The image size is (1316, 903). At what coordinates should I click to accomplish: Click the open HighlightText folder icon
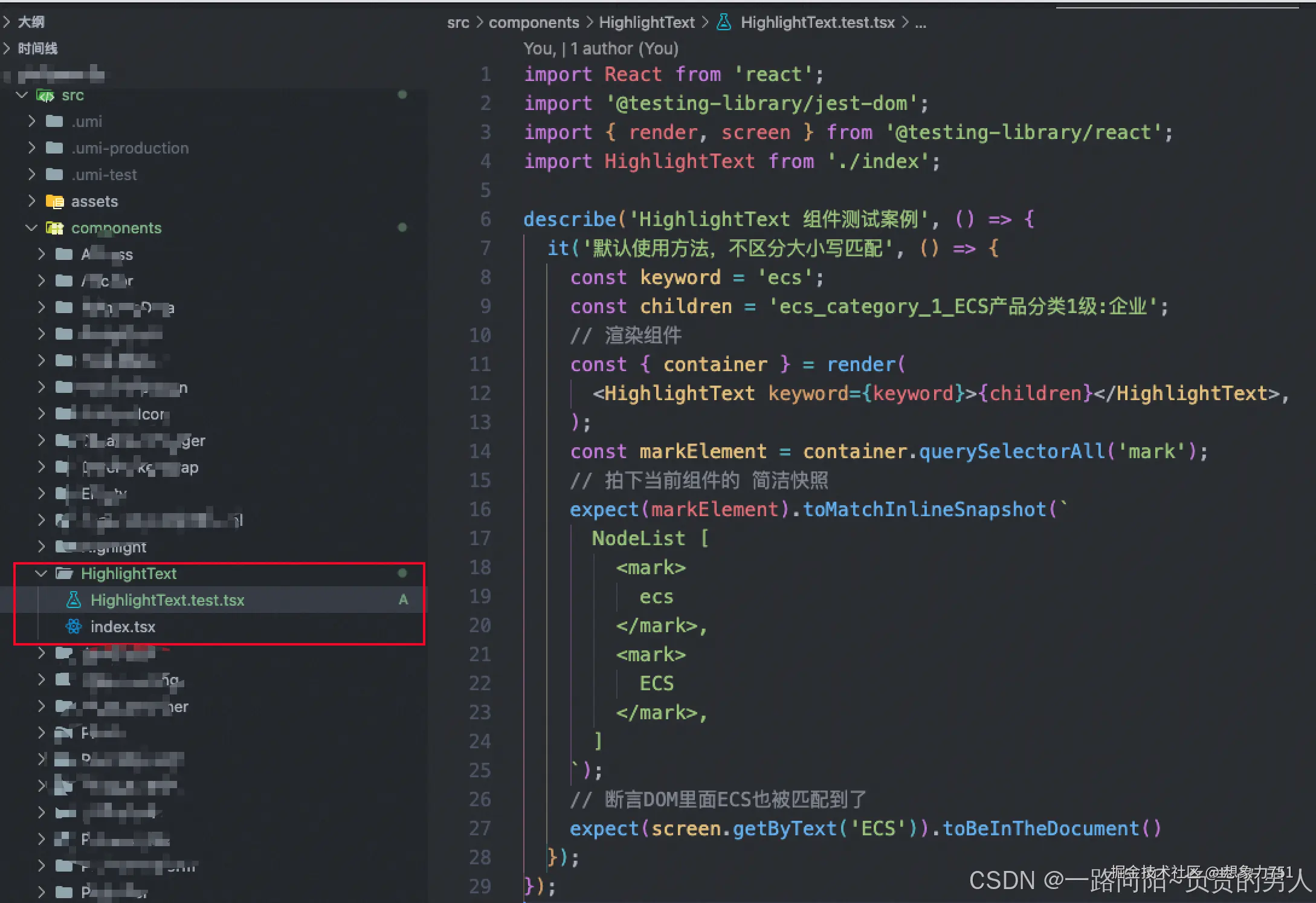point(64,573)
